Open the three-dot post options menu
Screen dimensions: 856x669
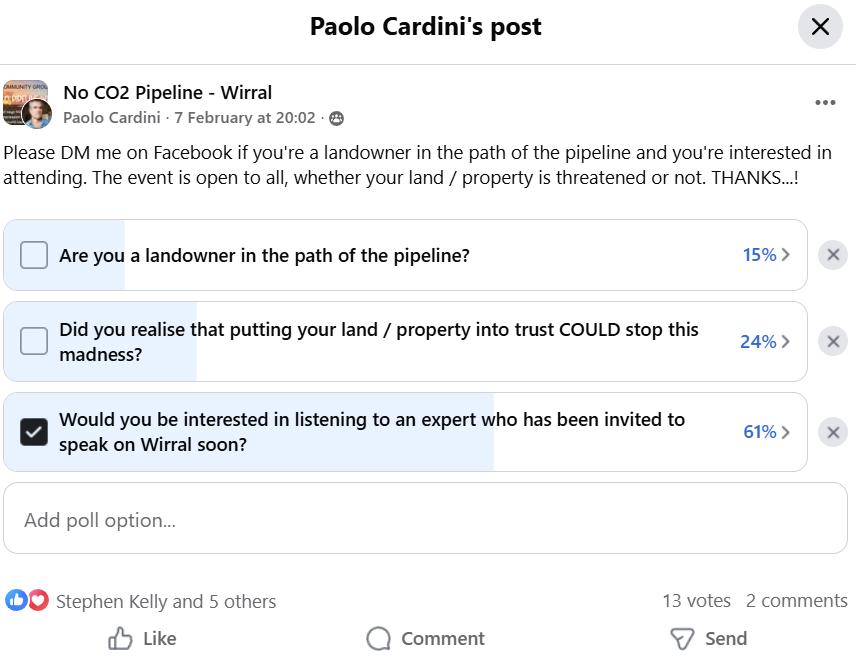coord(825,103)
